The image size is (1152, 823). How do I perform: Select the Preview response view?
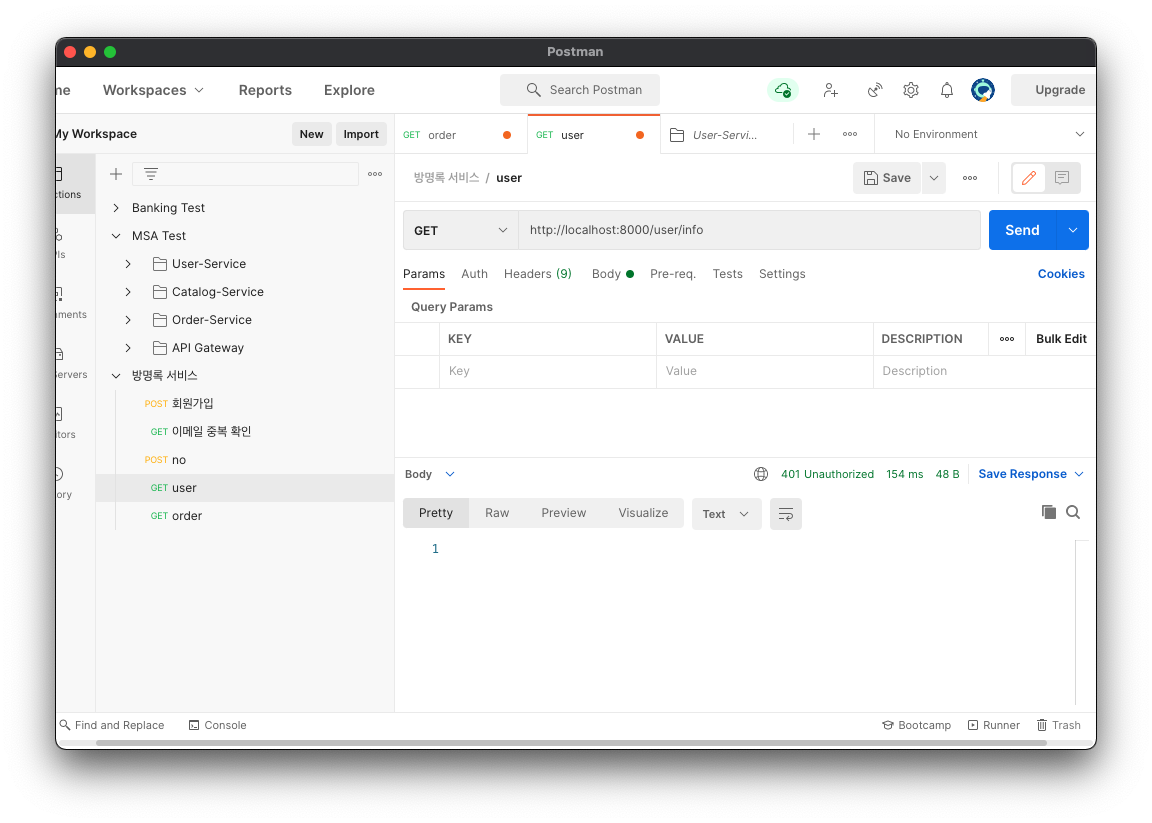(x=564, y=513)
